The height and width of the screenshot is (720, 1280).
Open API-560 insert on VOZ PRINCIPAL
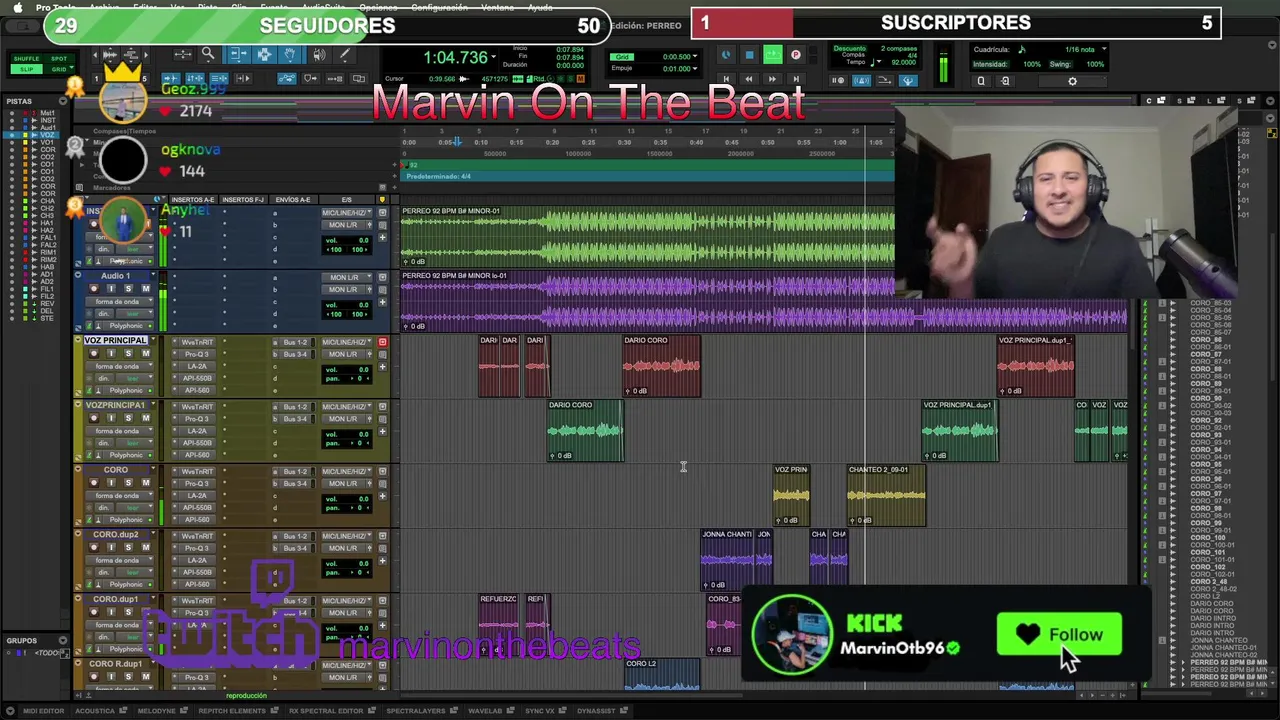(x=196, y=390)
